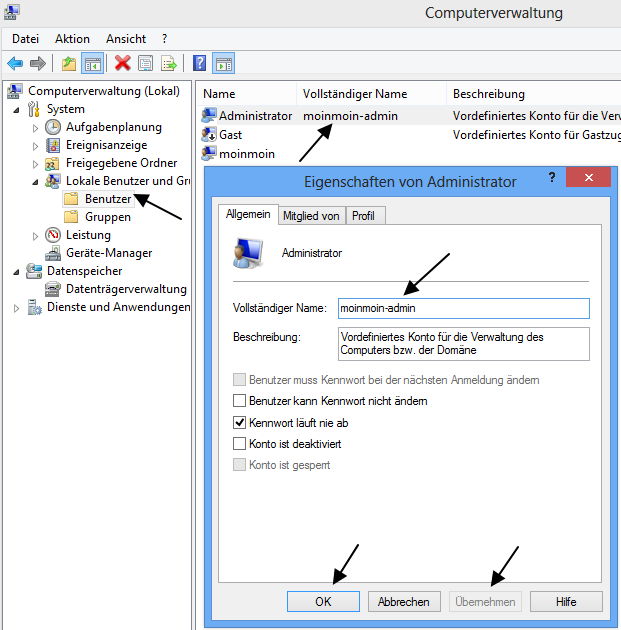The width and height of the screenshot is (621, 630).
Task: Open the Properties sheet toolbar icon
Action: coord(145,63)
